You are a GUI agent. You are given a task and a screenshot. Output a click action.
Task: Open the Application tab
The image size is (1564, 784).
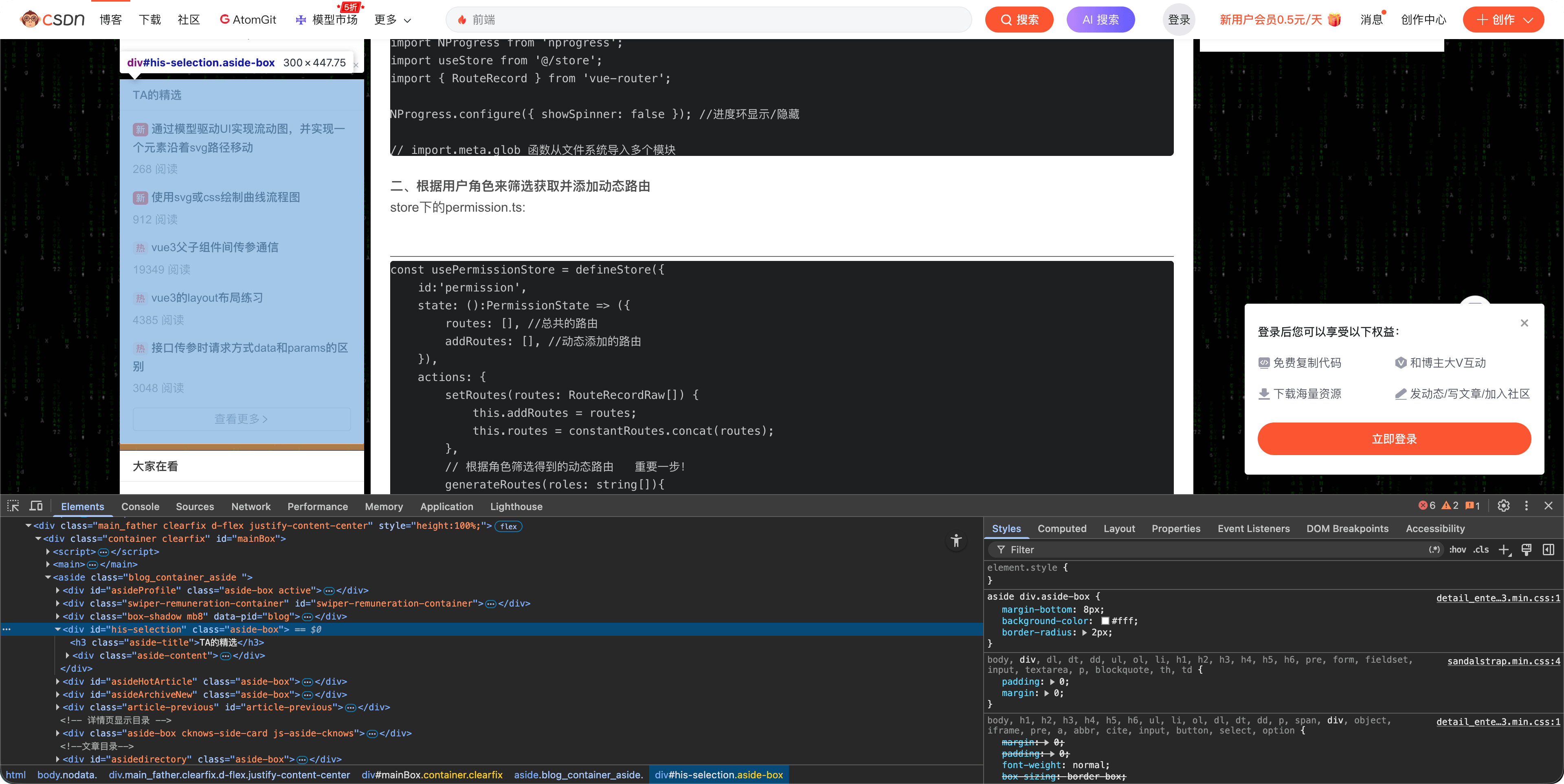pyautogui.click(x=447, y=507)
